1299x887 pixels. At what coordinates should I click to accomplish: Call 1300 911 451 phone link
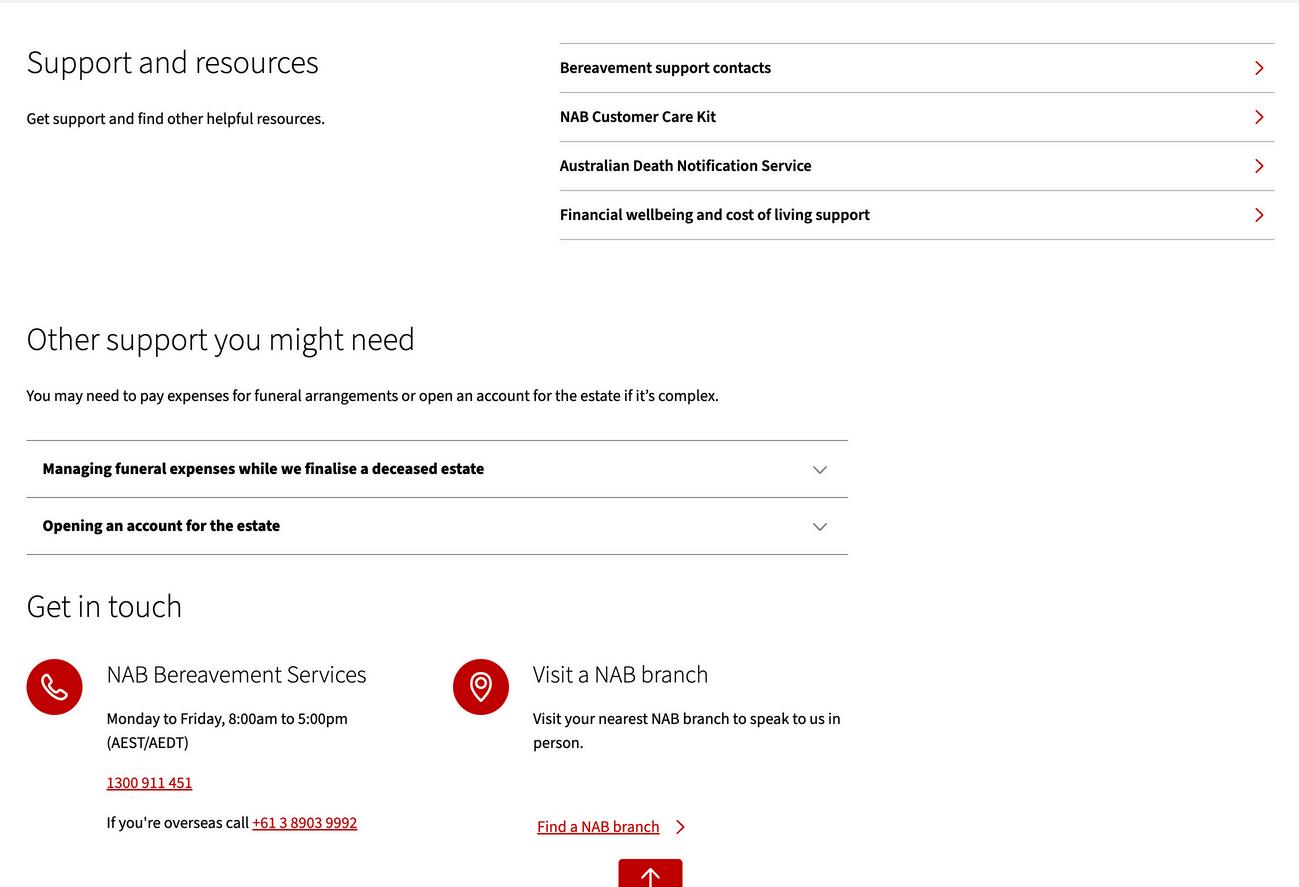[x=149, y=783]
